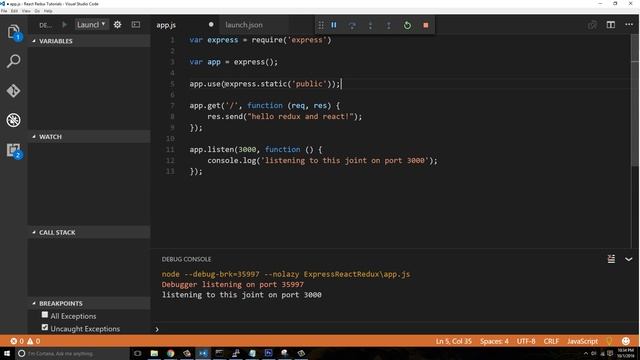
Task: Step over in the debug toolbar
Action: [x=352, y=25]
